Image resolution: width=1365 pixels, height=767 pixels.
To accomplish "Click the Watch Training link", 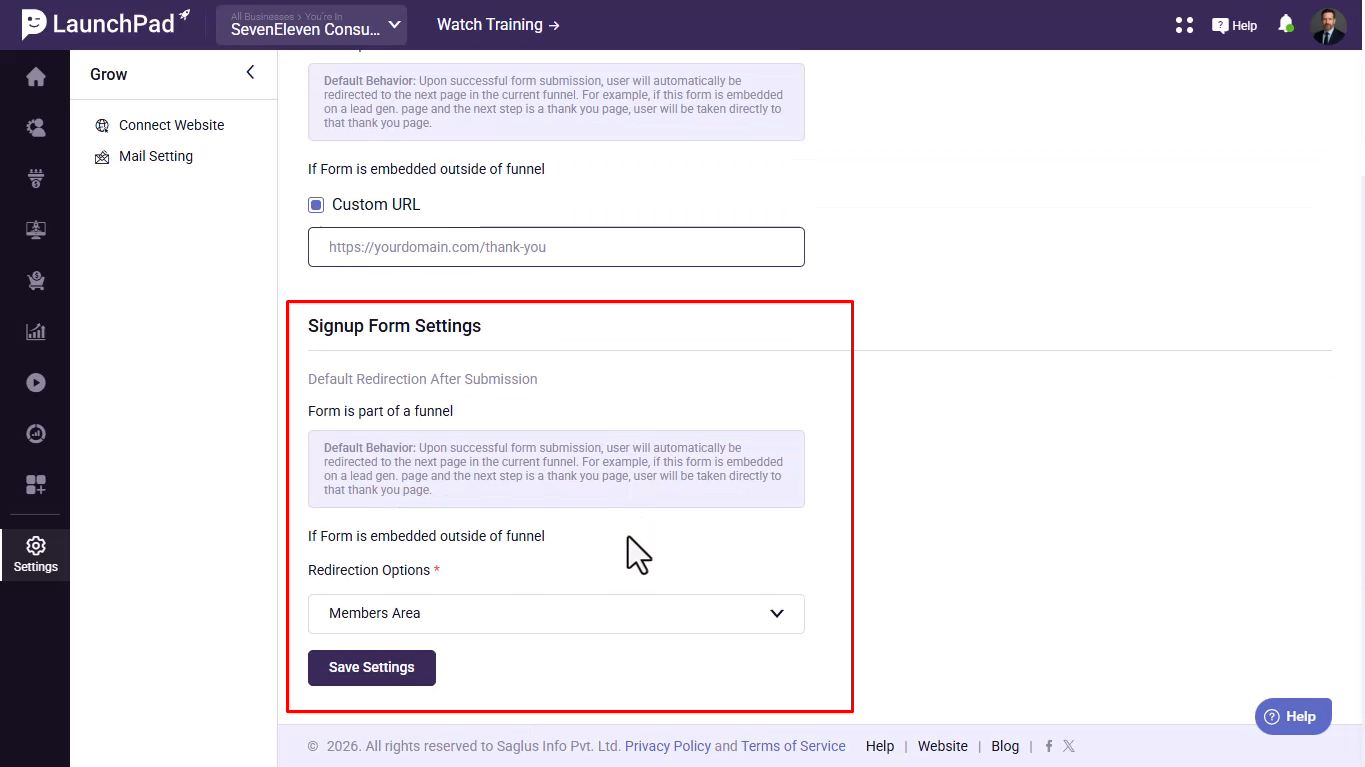I will 498,25.
